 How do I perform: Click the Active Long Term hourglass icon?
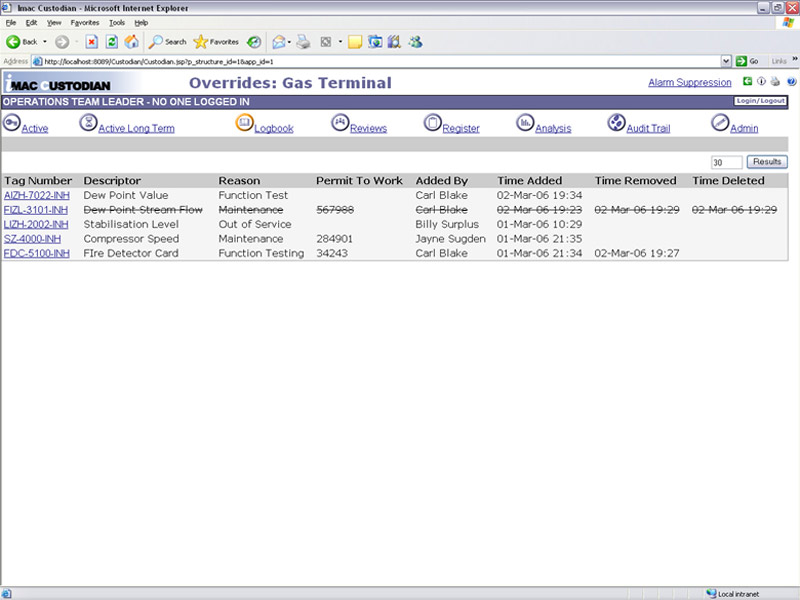click(89, 123)
